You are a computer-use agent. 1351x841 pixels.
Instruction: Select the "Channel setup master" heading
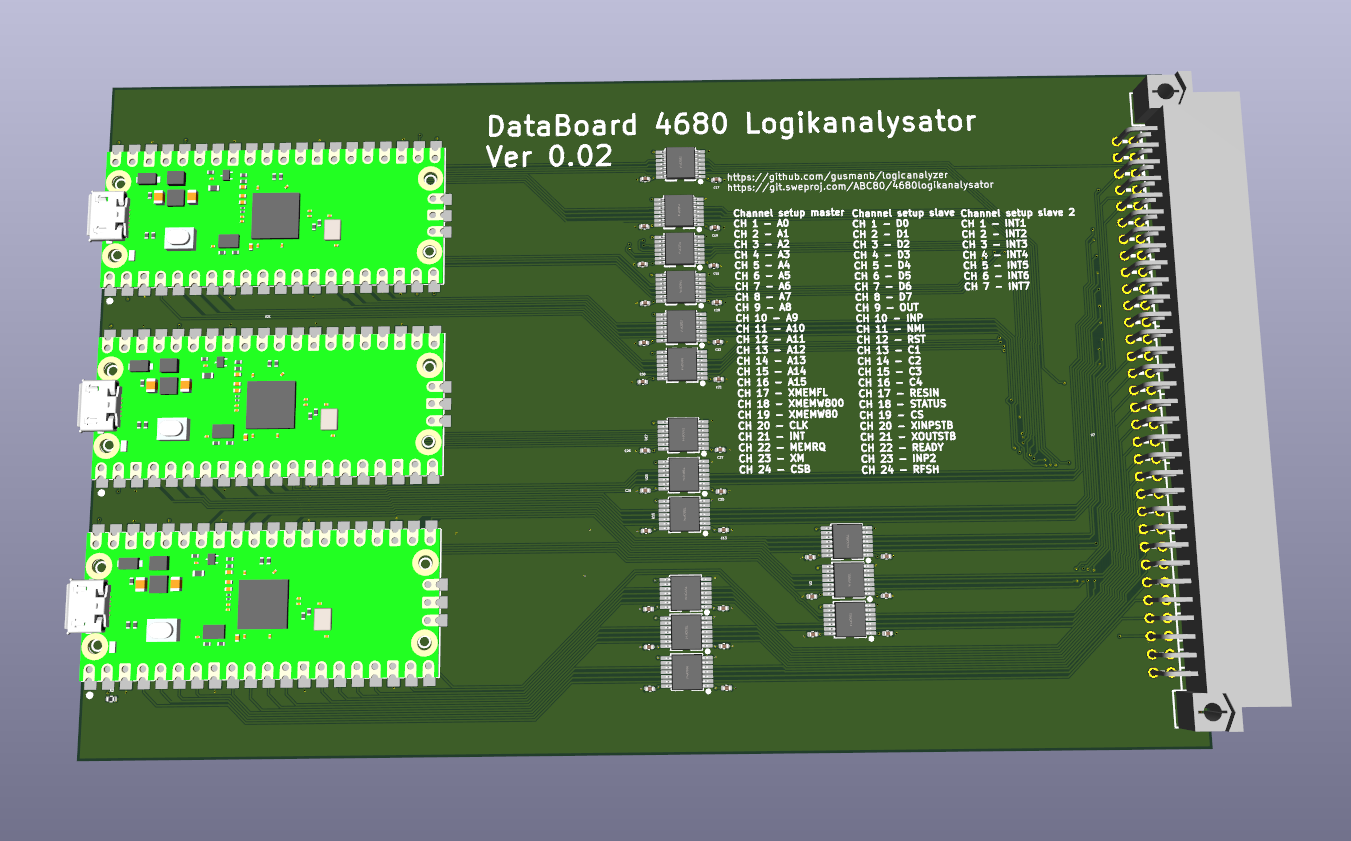[x=789, y=213]
